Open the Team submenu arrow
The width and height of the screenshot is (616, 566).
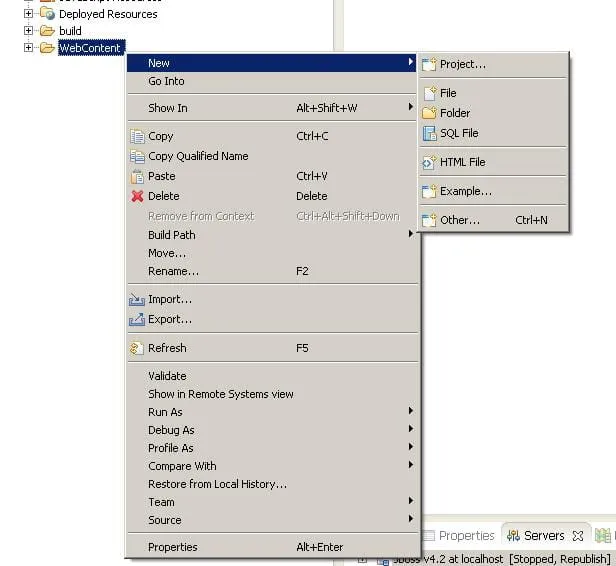pyautogui.click(x=411, y=500)
